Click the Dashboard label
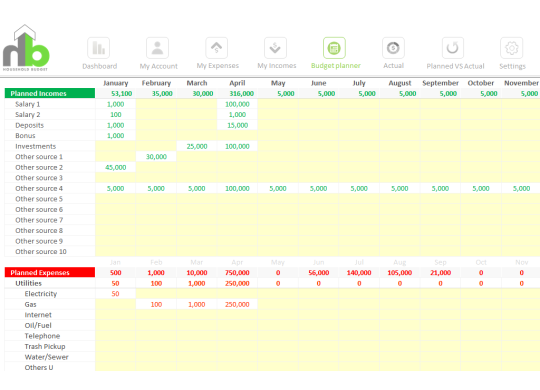 (100, 66)
